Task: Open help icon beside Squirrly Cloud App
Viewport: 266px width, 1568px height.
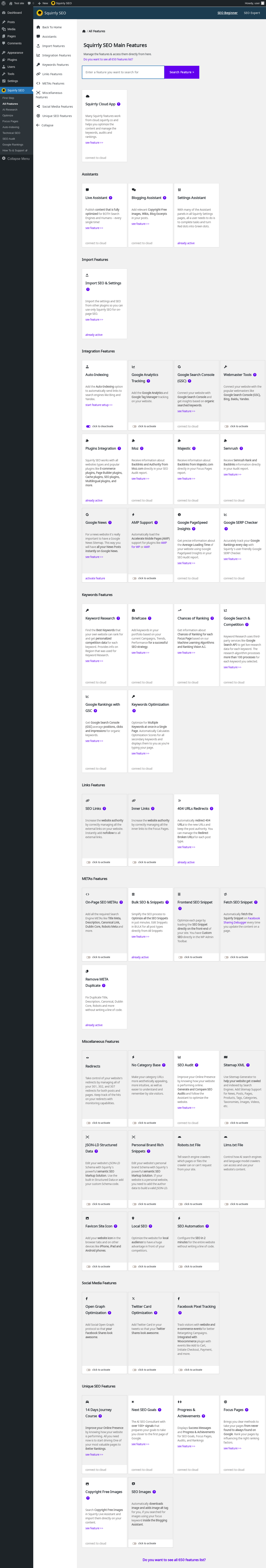Action: [x=118, y=104]
